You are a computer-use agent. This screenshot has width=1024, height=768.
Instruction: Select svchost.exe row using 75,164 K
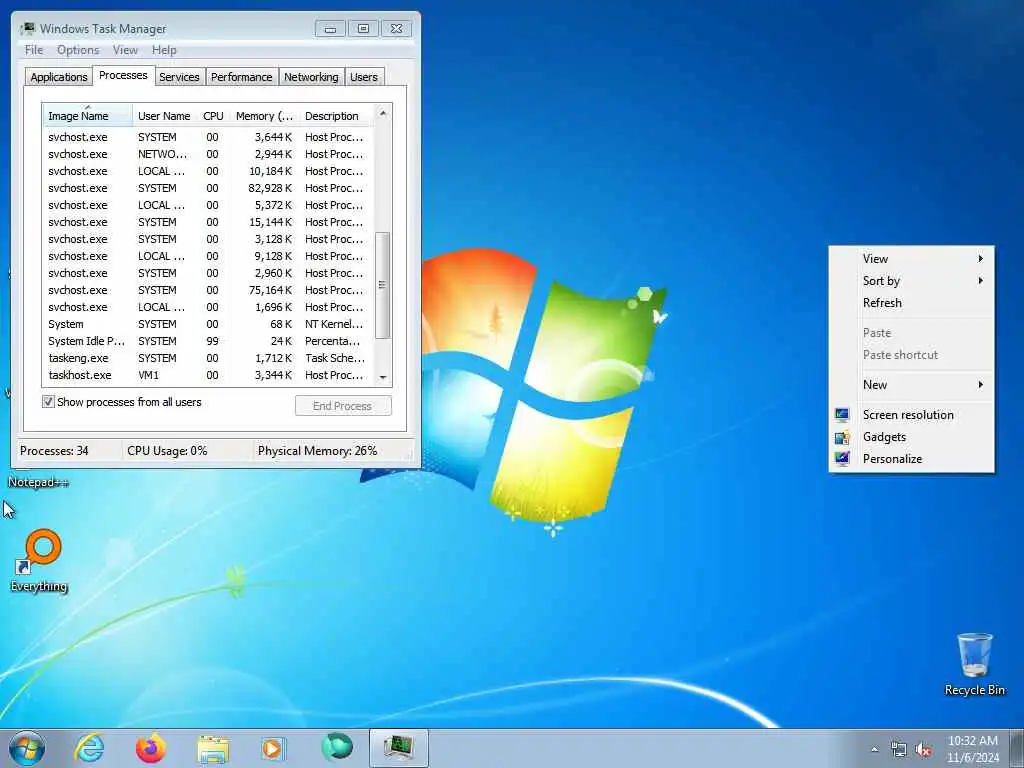pyautogui.click(x=209, y=290)
